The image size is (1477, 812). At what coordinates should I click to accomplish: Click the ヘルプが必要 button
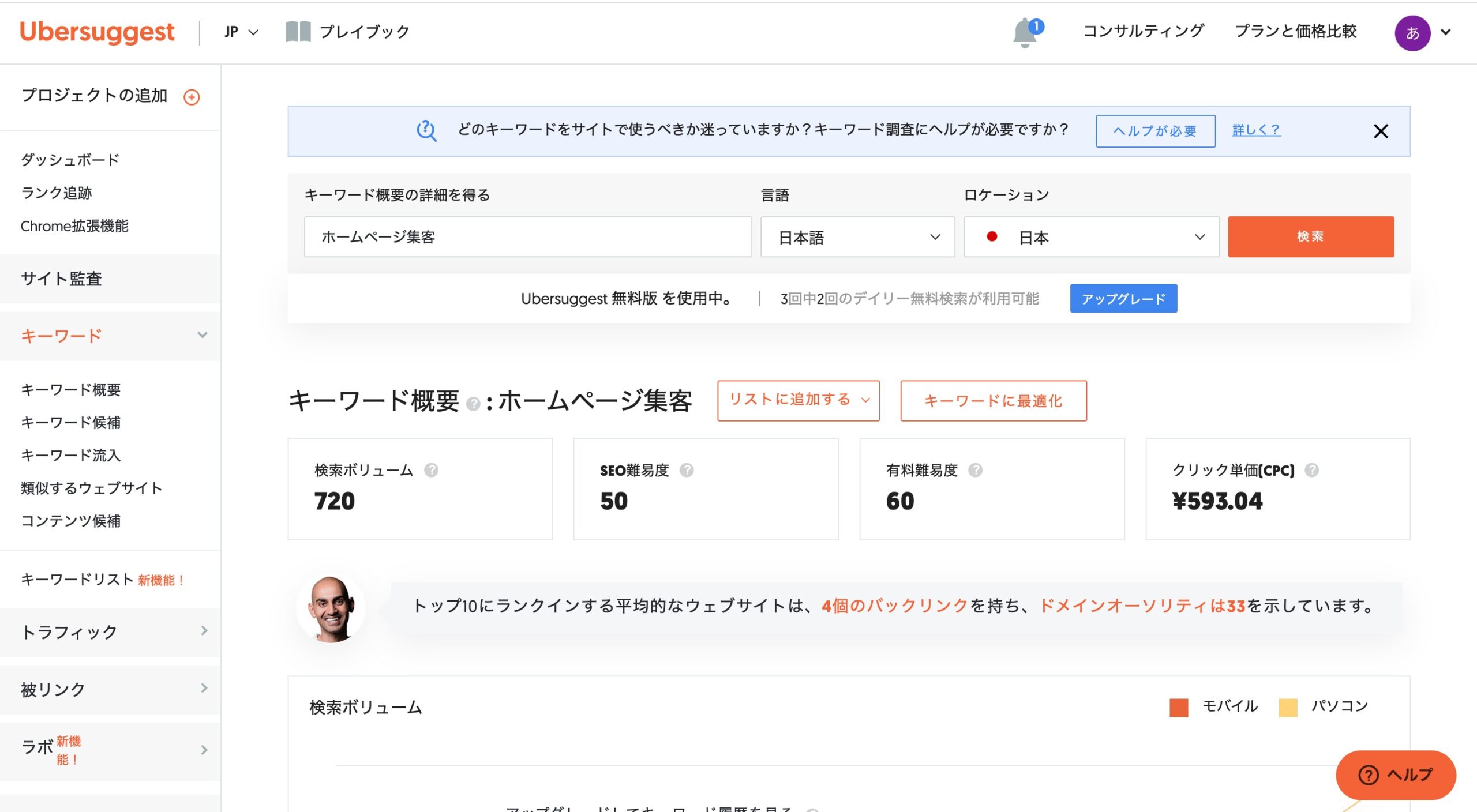click(x=1155, y=131)
